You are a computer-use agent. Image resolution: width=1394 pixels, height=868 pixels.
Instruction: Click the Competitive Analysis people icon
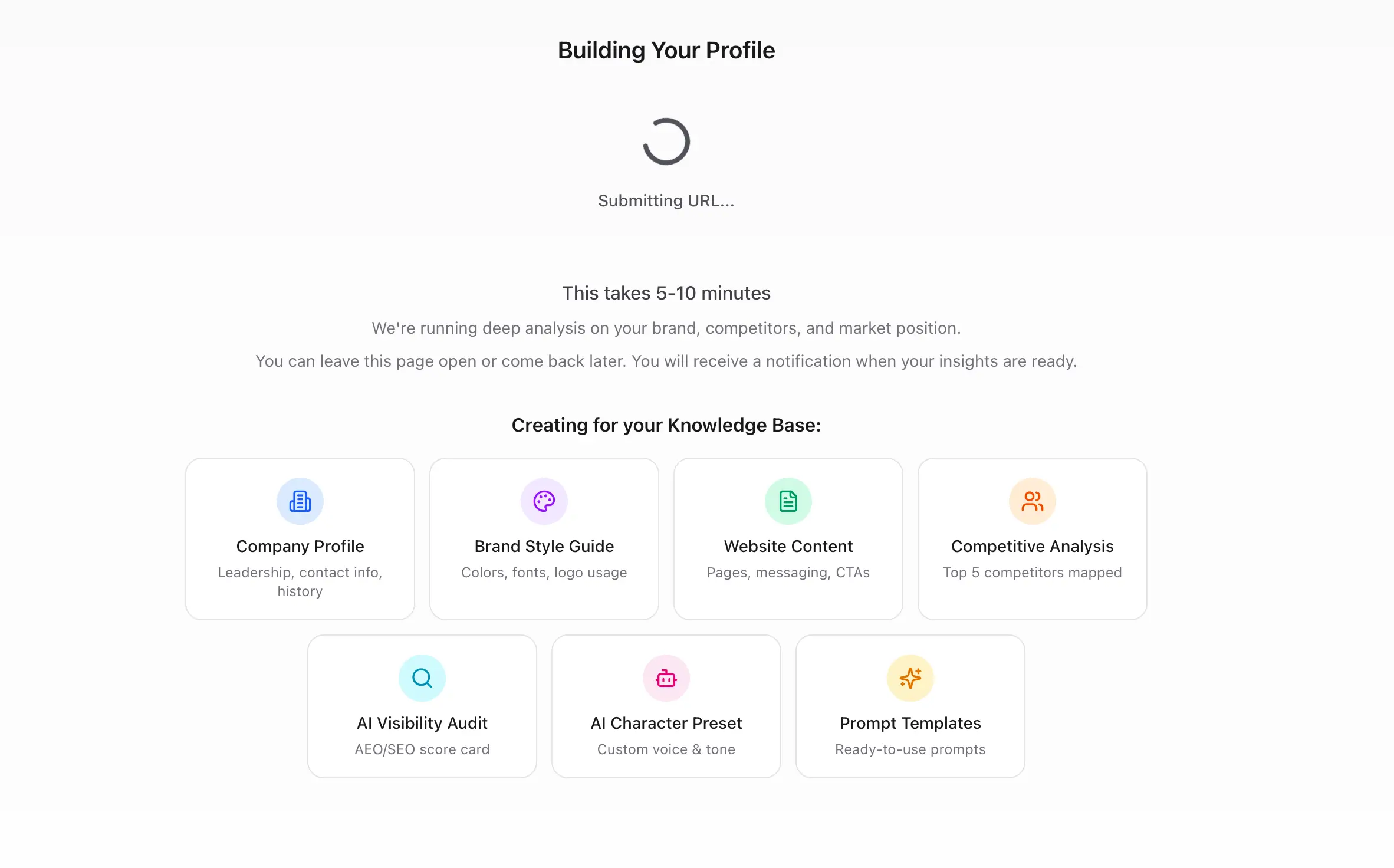pos(1031,501)
